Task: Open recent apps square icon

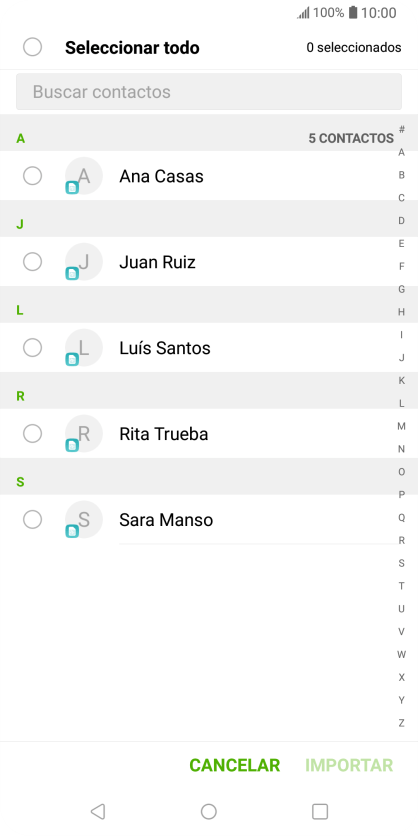Action: coord(320,811)
